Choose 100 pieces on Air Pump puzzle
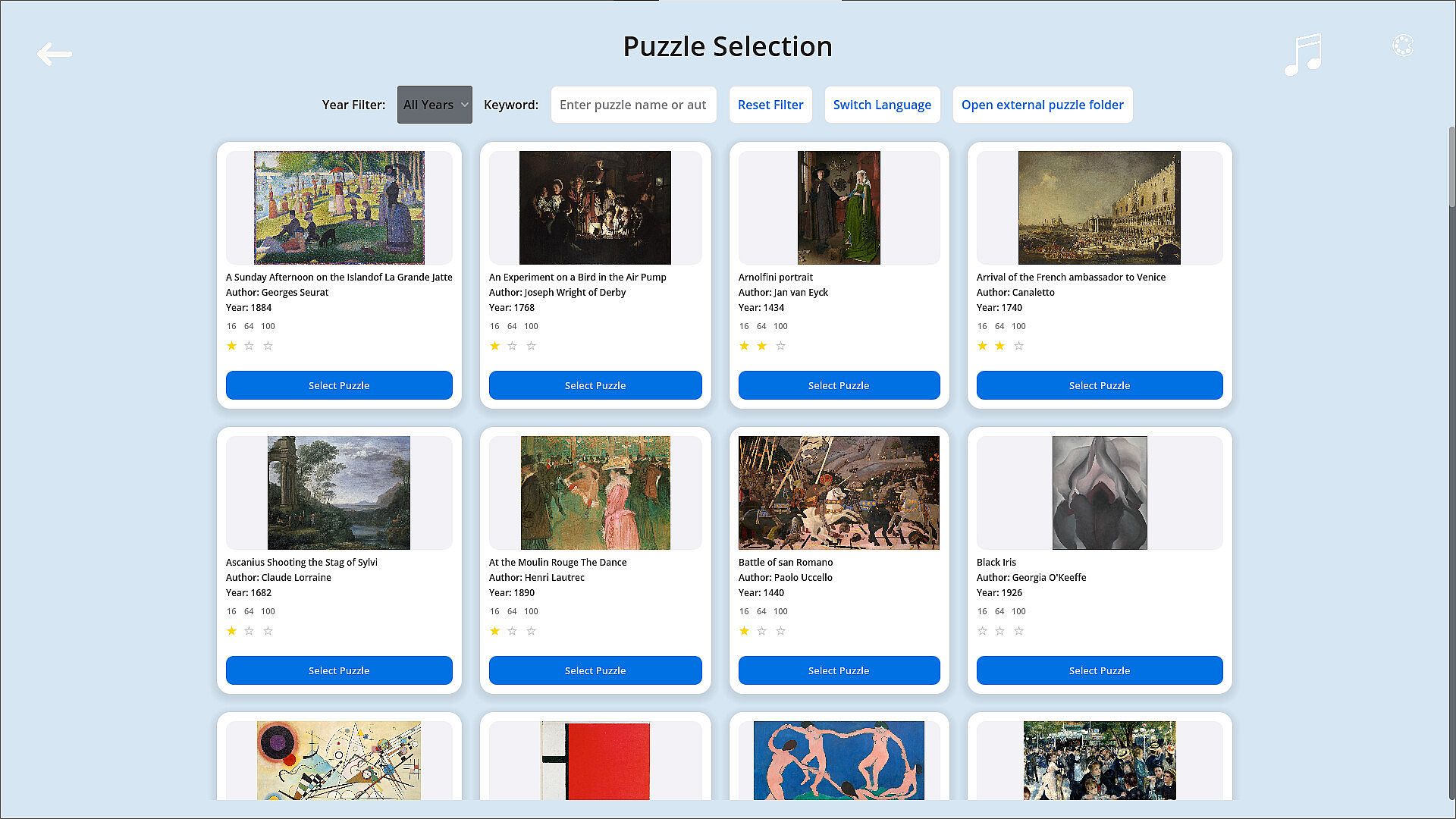This screenshot has width=1456, height=819. pyautogui.click(x=531, y=326)
